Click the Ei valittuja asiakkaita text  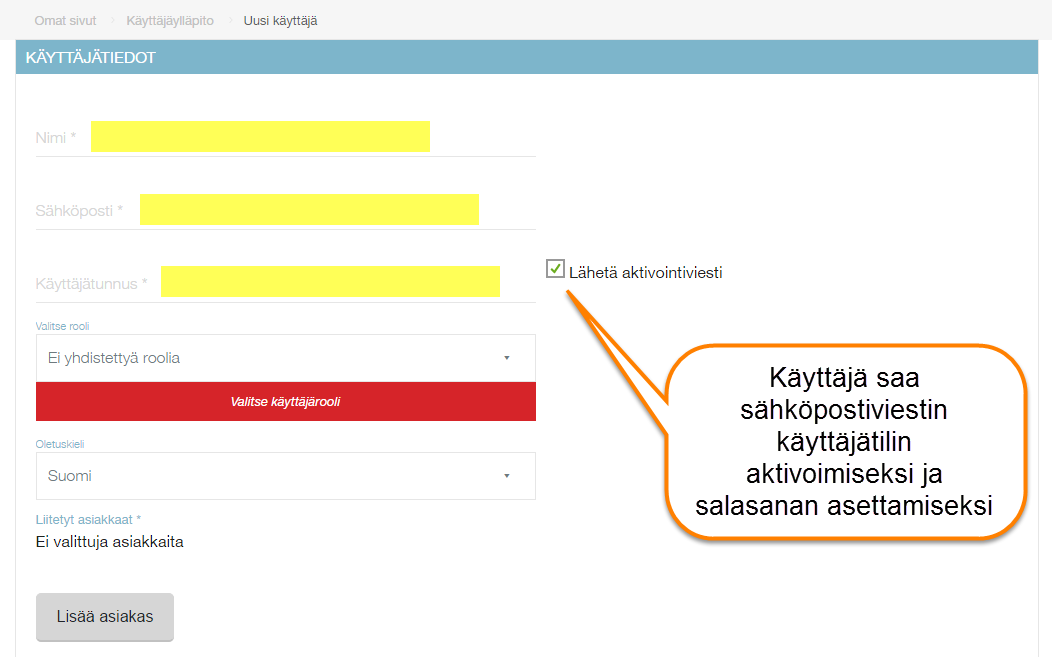pos(109,542)
